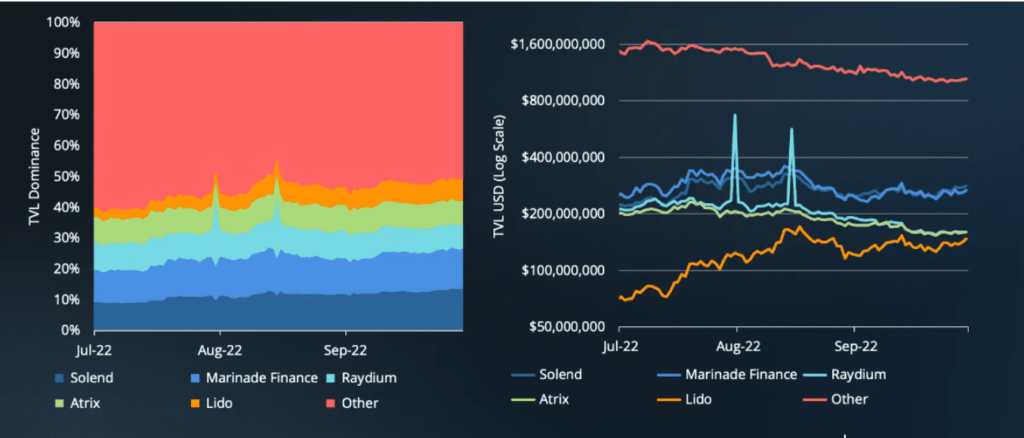Screen dimensions: 1024x438
Task: Click the Solend swatch in left chart legend
Action: pos(59,378)
